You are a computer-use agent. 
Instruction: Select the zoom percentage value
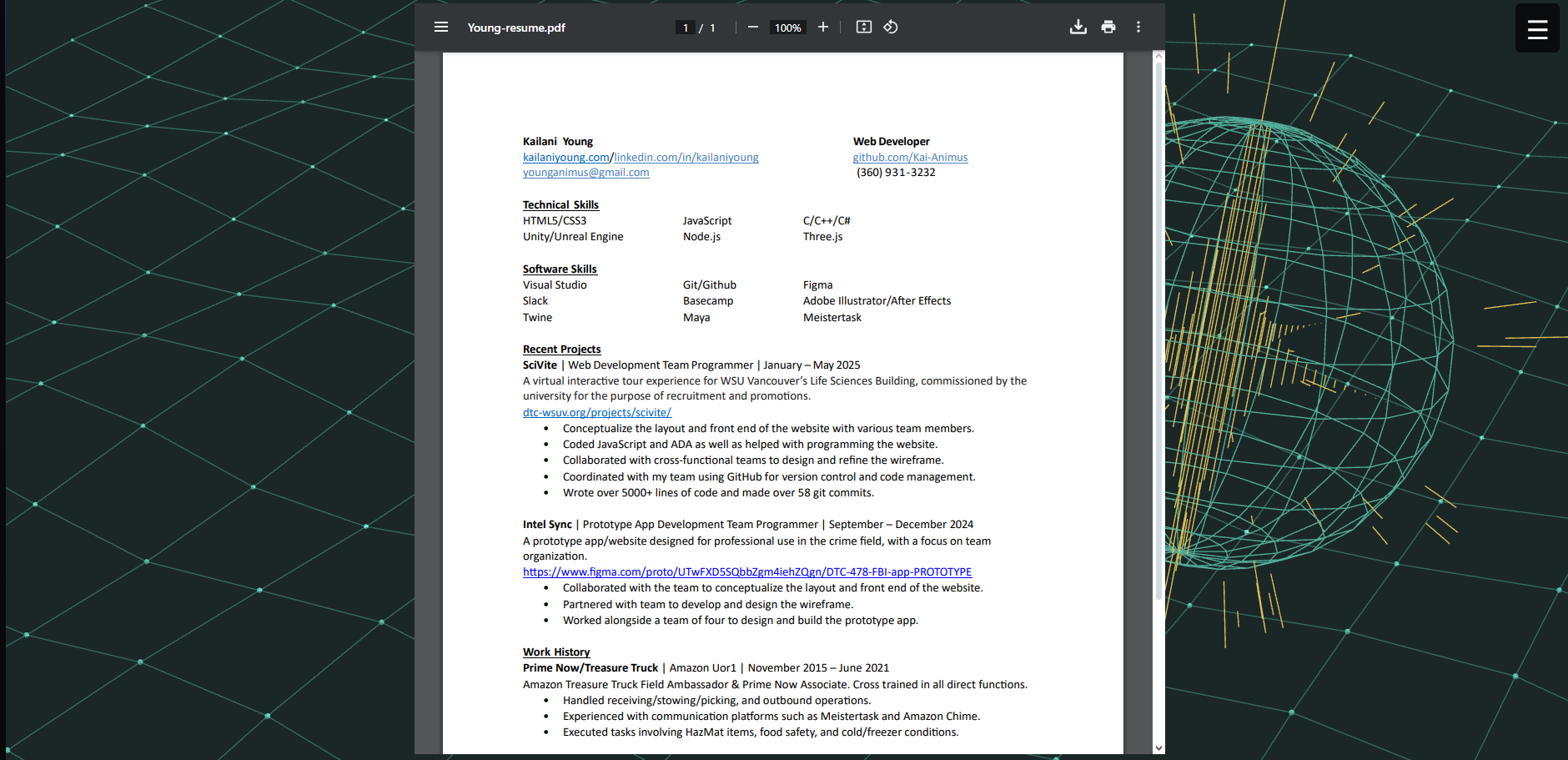787,27
